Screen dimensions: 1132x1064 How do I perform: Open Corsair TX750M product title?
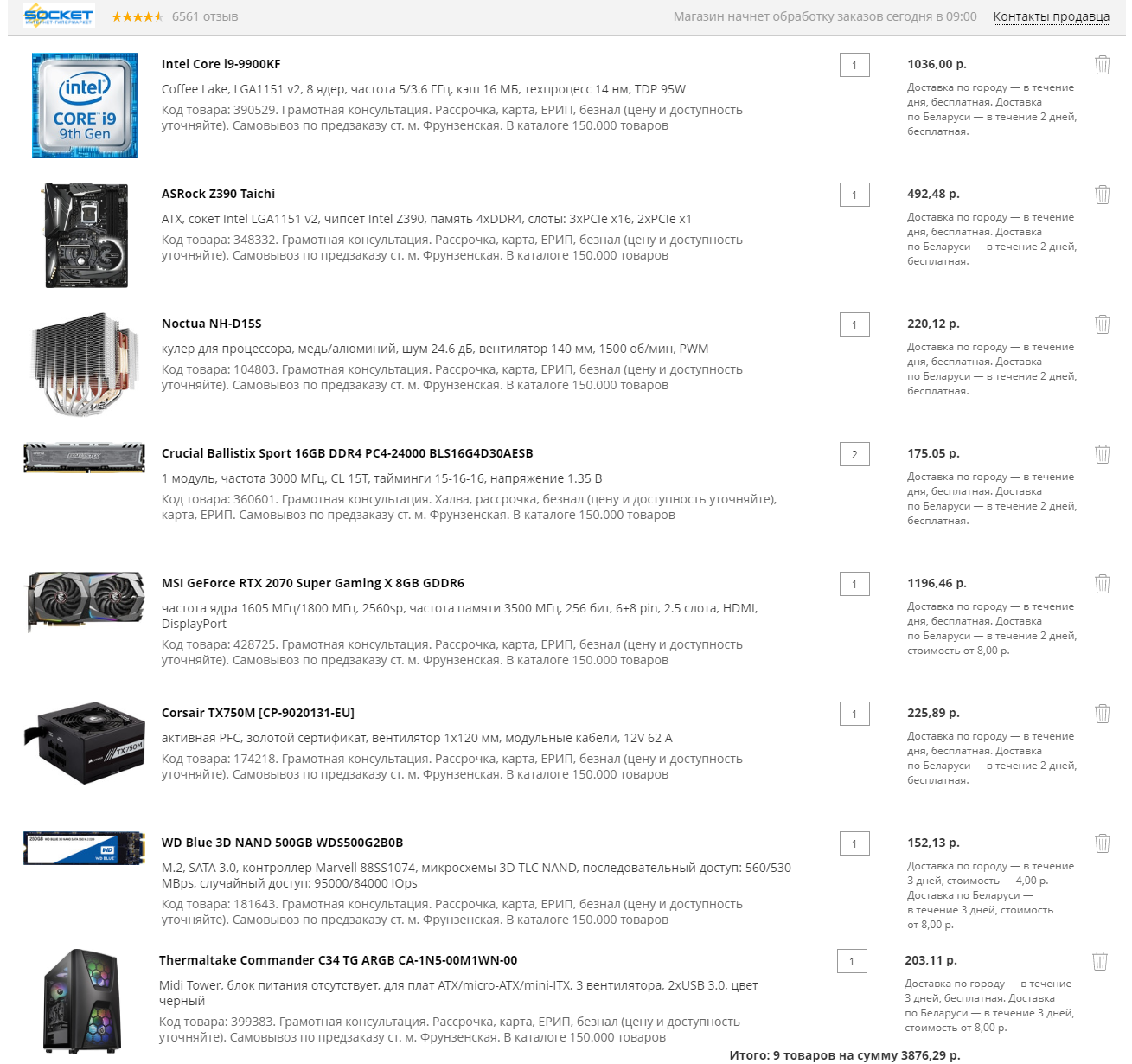click(x=258, y=713)
